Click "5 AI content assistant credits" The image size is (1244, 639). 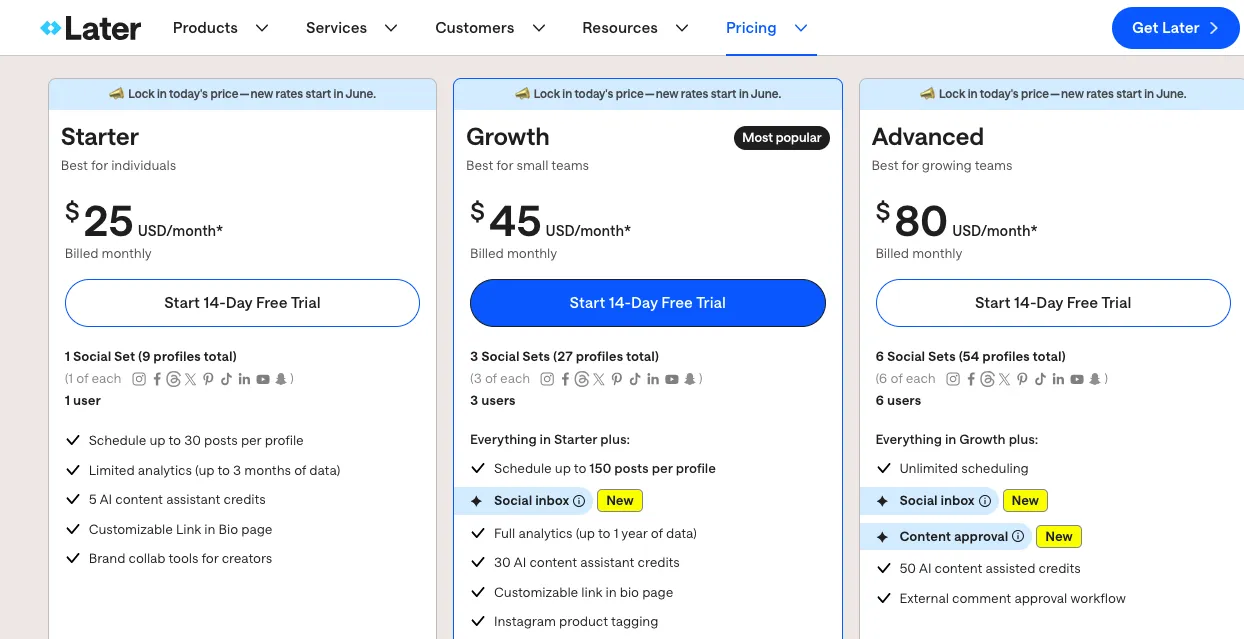pos(177,500)
